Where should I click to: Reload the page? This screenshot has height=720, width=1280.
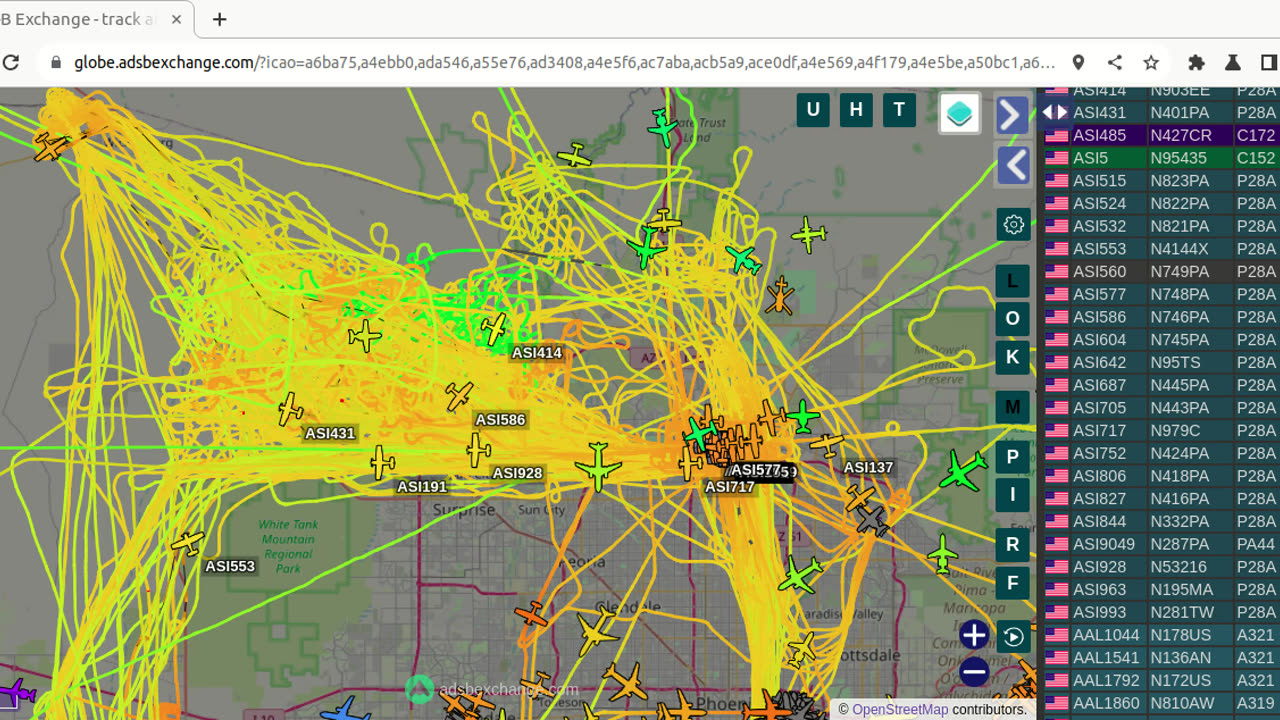pyautogui.click(x=11, y=62)
